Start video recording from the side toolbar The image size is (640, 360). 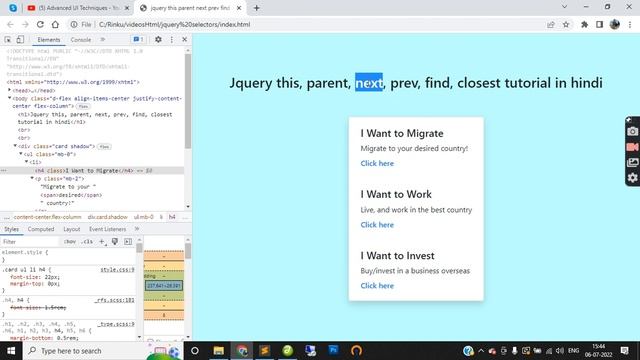(x=632, y=147)
